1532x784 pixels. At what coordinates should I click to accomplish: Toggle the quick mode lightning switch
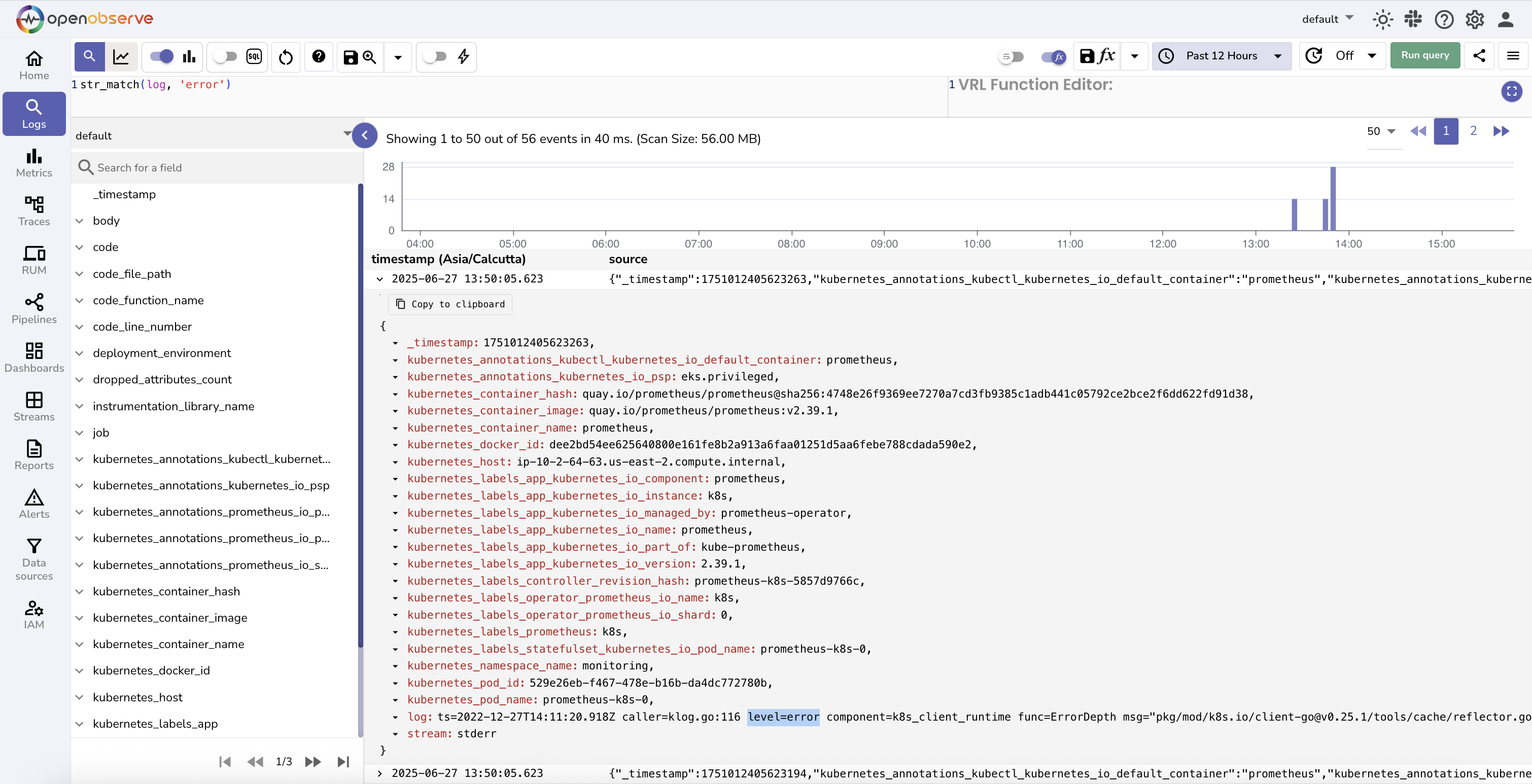click(435, 56)
